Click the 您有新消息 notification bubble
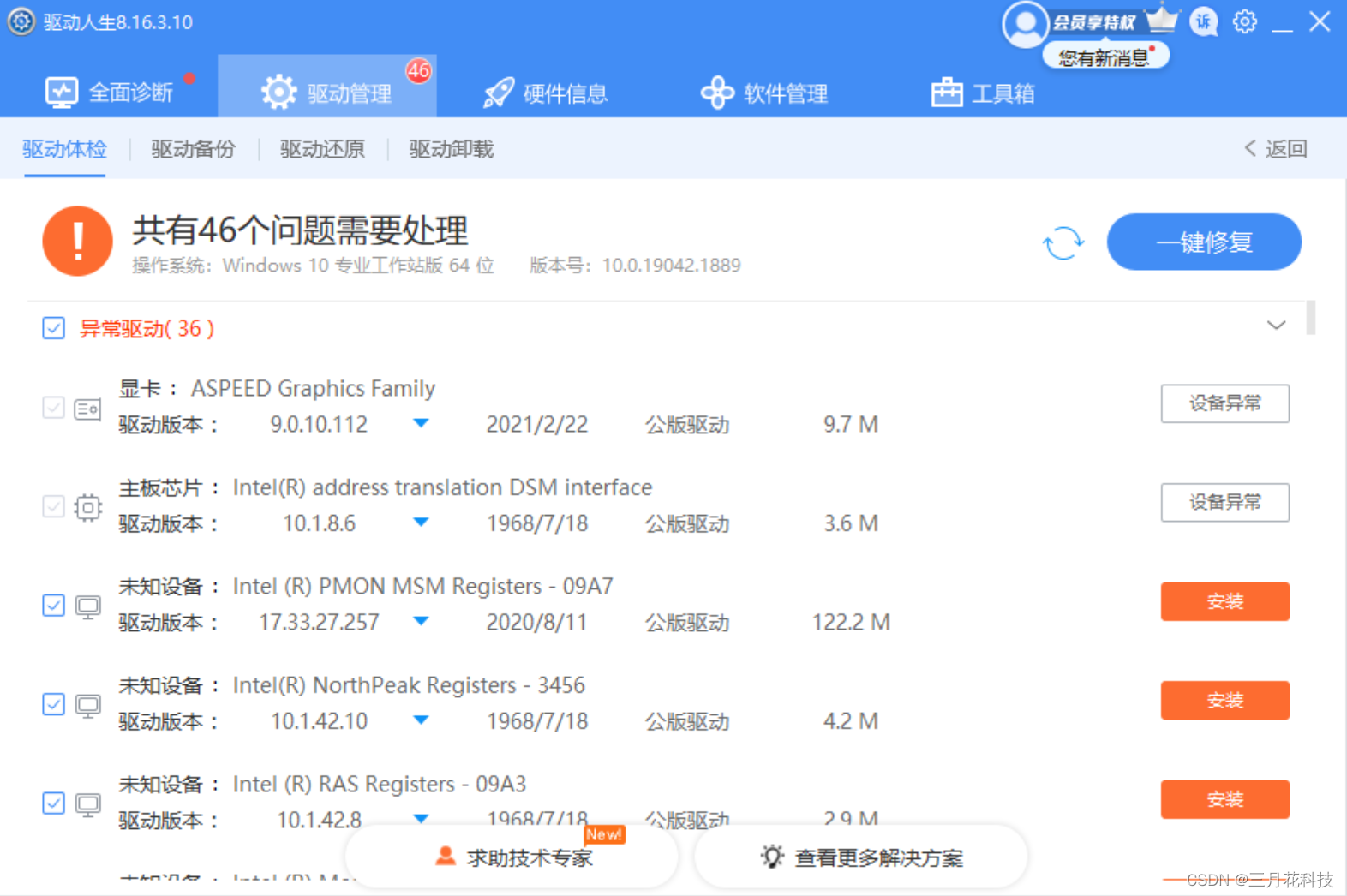Viewport: 1347px width, 896px height. tap(1105, 57)
